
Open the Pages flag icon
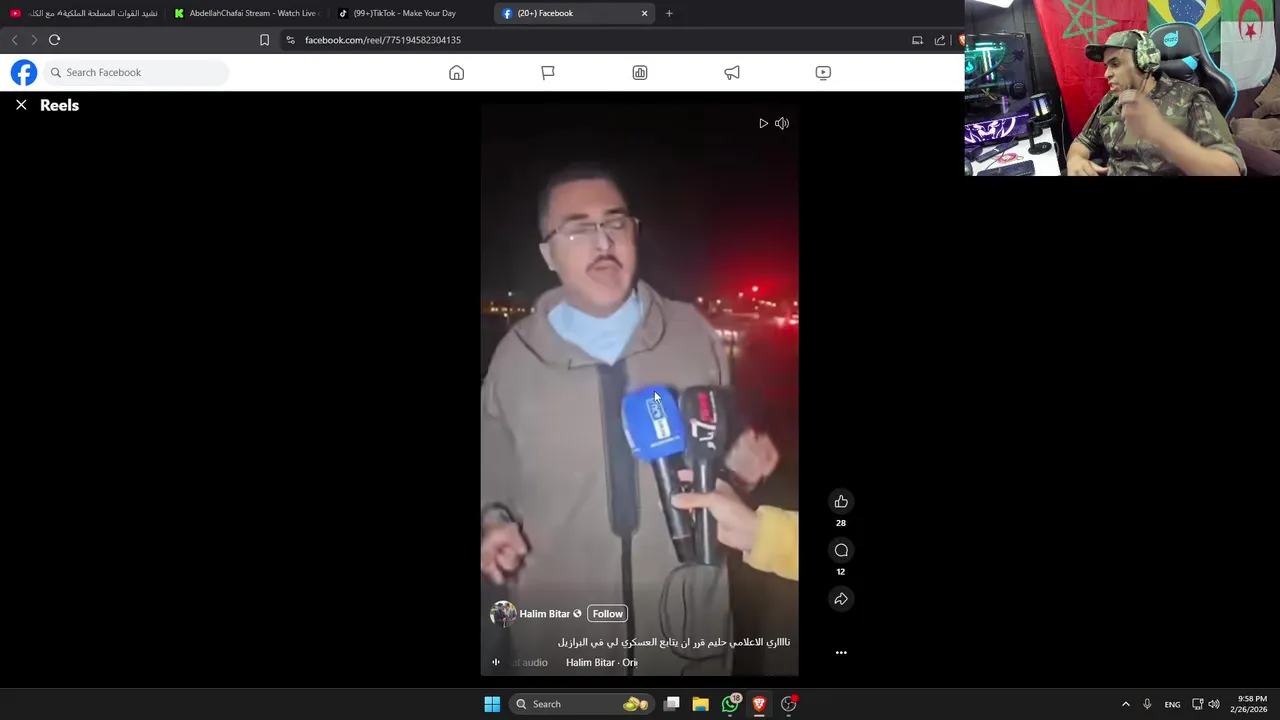548,72
